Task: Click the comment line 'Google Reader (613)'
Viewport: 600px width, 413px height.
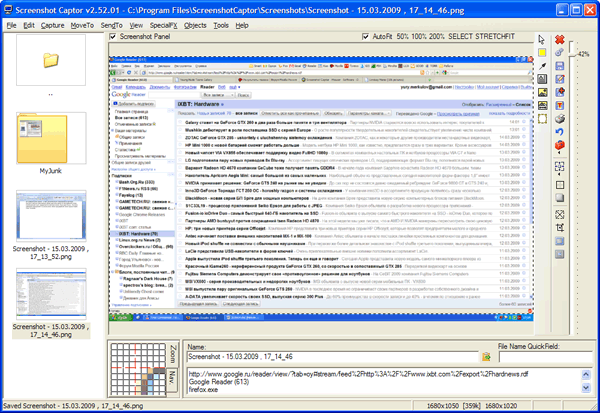Action: (x=219, y=382)
